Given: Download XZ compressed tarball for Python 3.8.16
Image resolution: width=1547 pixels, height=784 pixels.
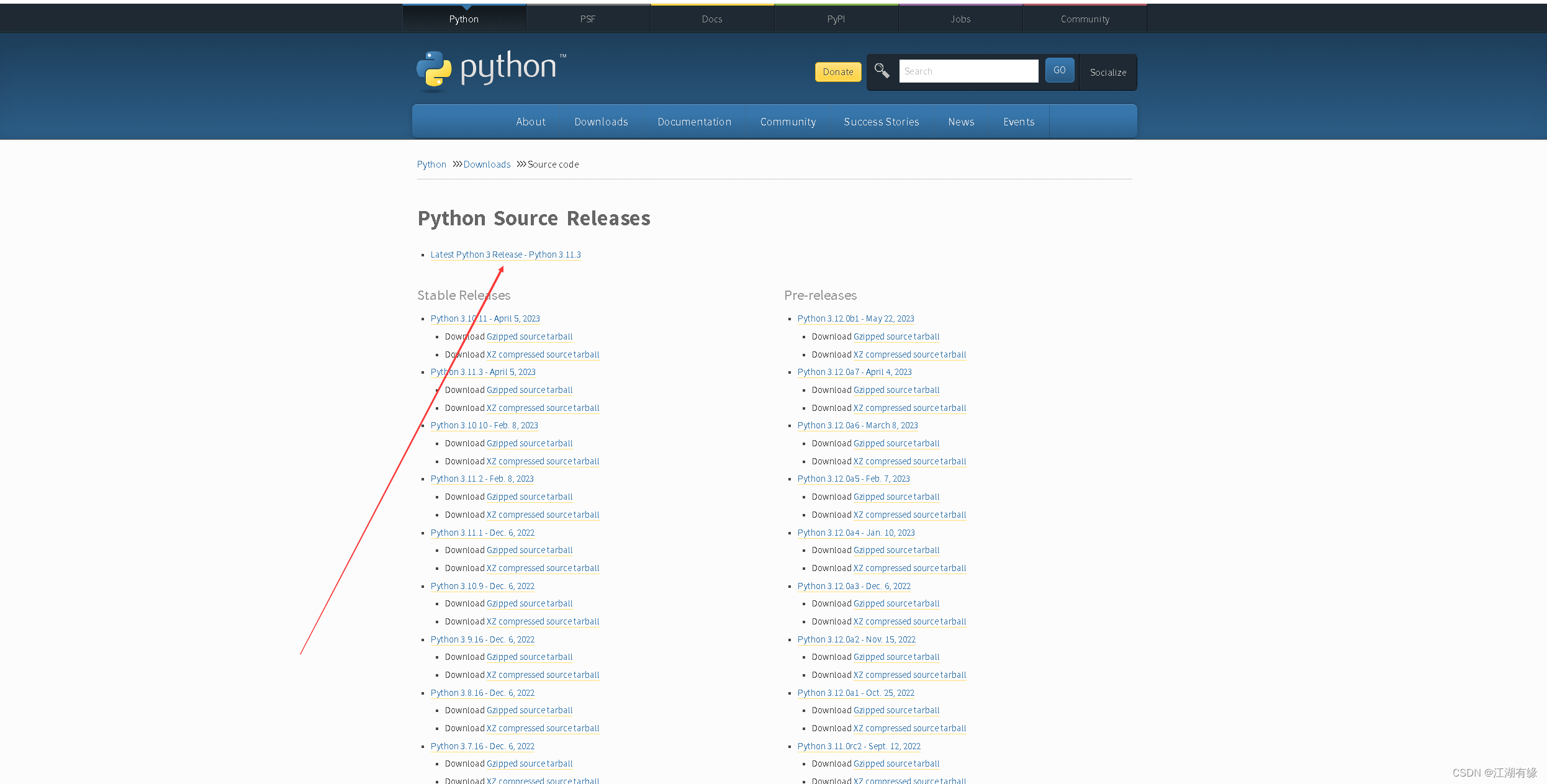Looking at the screenshot, I should [x=543, y=728].
